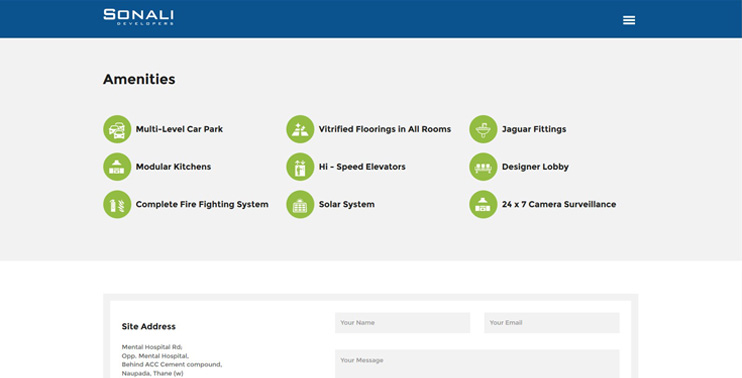Click the Behind ACC Cement compound line
The width and height of the screenshot is (742, 378).
click(172, 365)
